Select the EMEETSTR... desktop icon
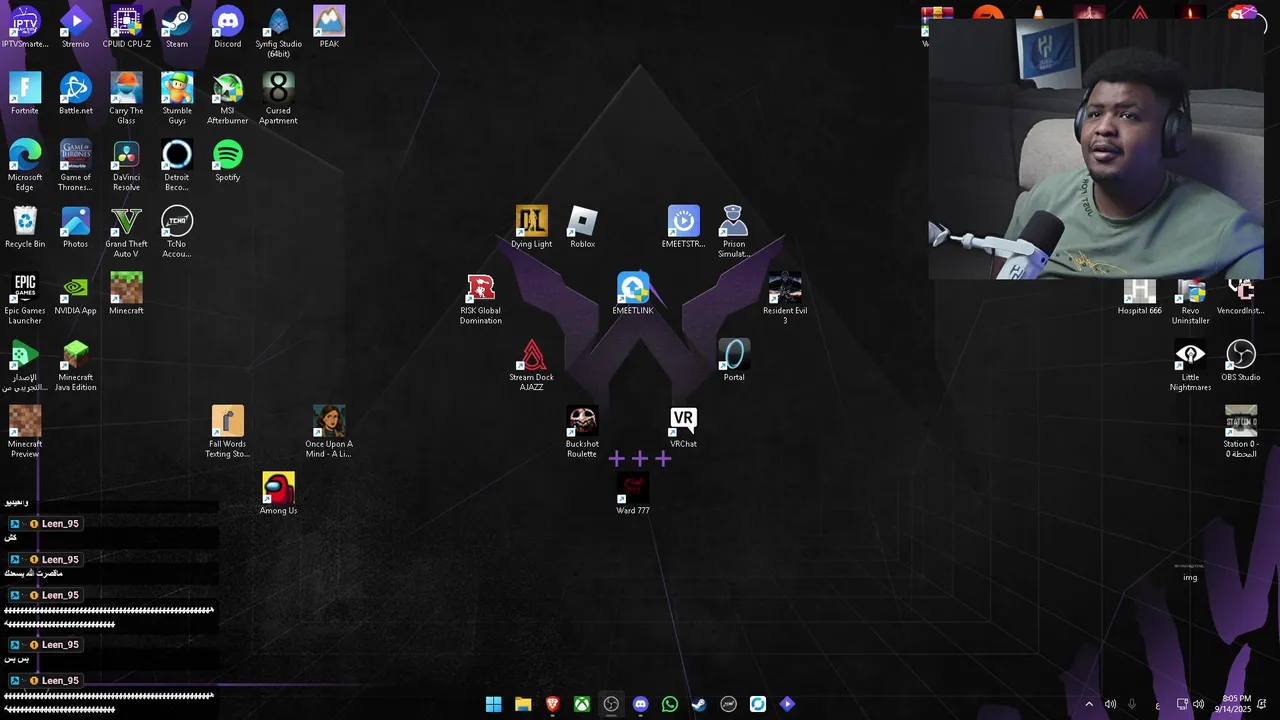This screenshot has height=720, width=1280. coord(683,227)
